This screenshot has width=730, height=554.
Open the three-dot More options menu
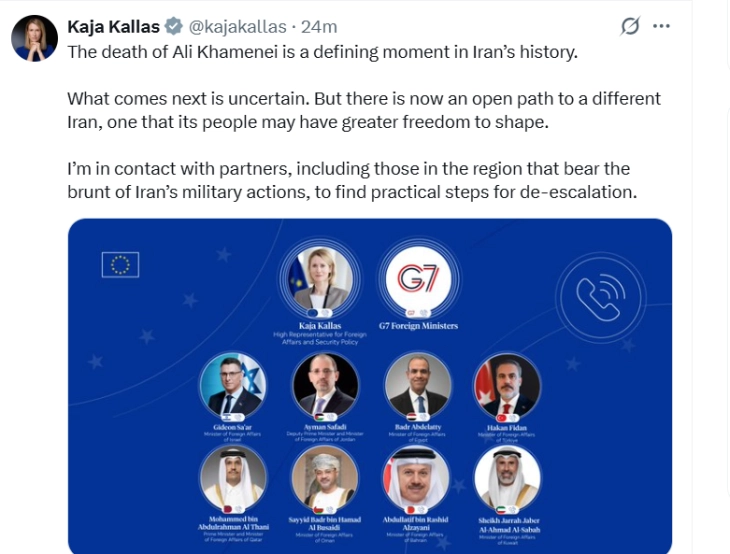[661, 27]
